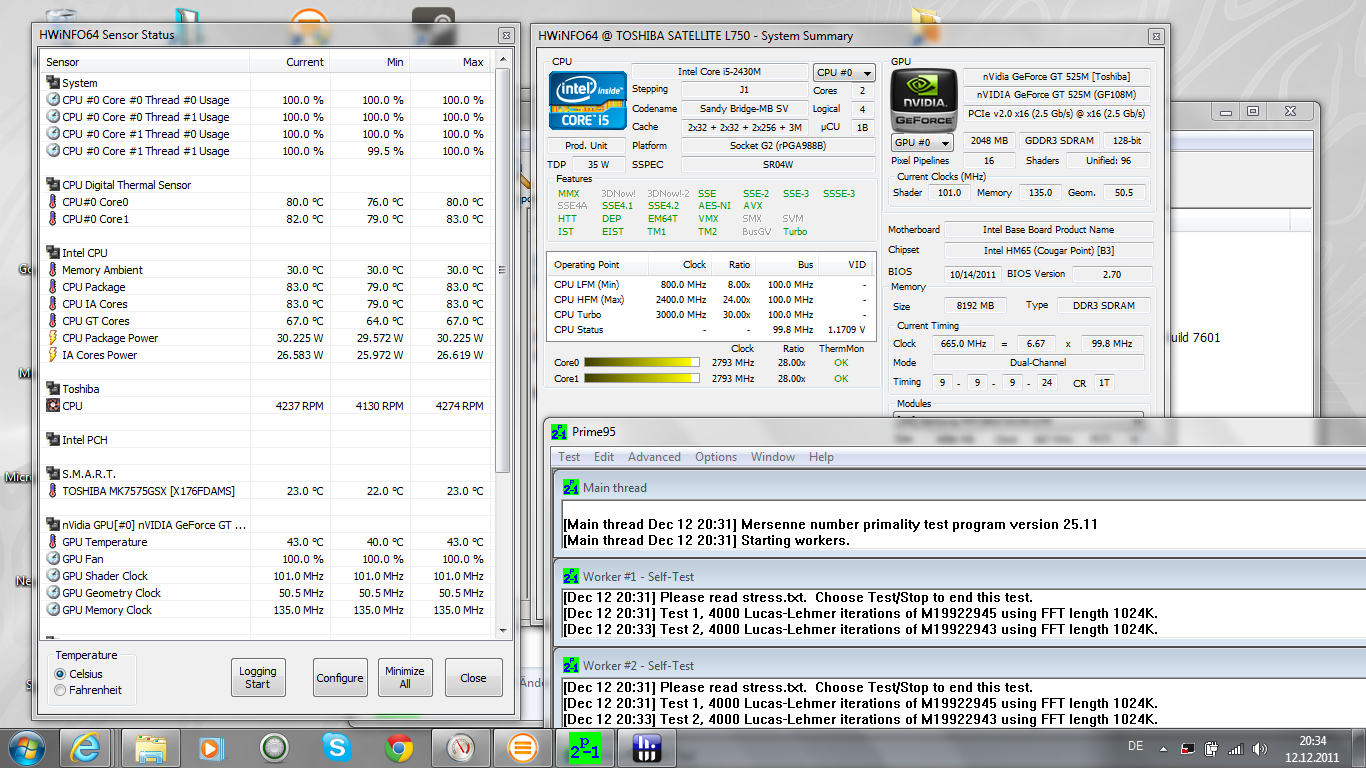Screen dimensions: 1366x768
Task: Select the Celsius temperature unit
Action: point(61,674)
